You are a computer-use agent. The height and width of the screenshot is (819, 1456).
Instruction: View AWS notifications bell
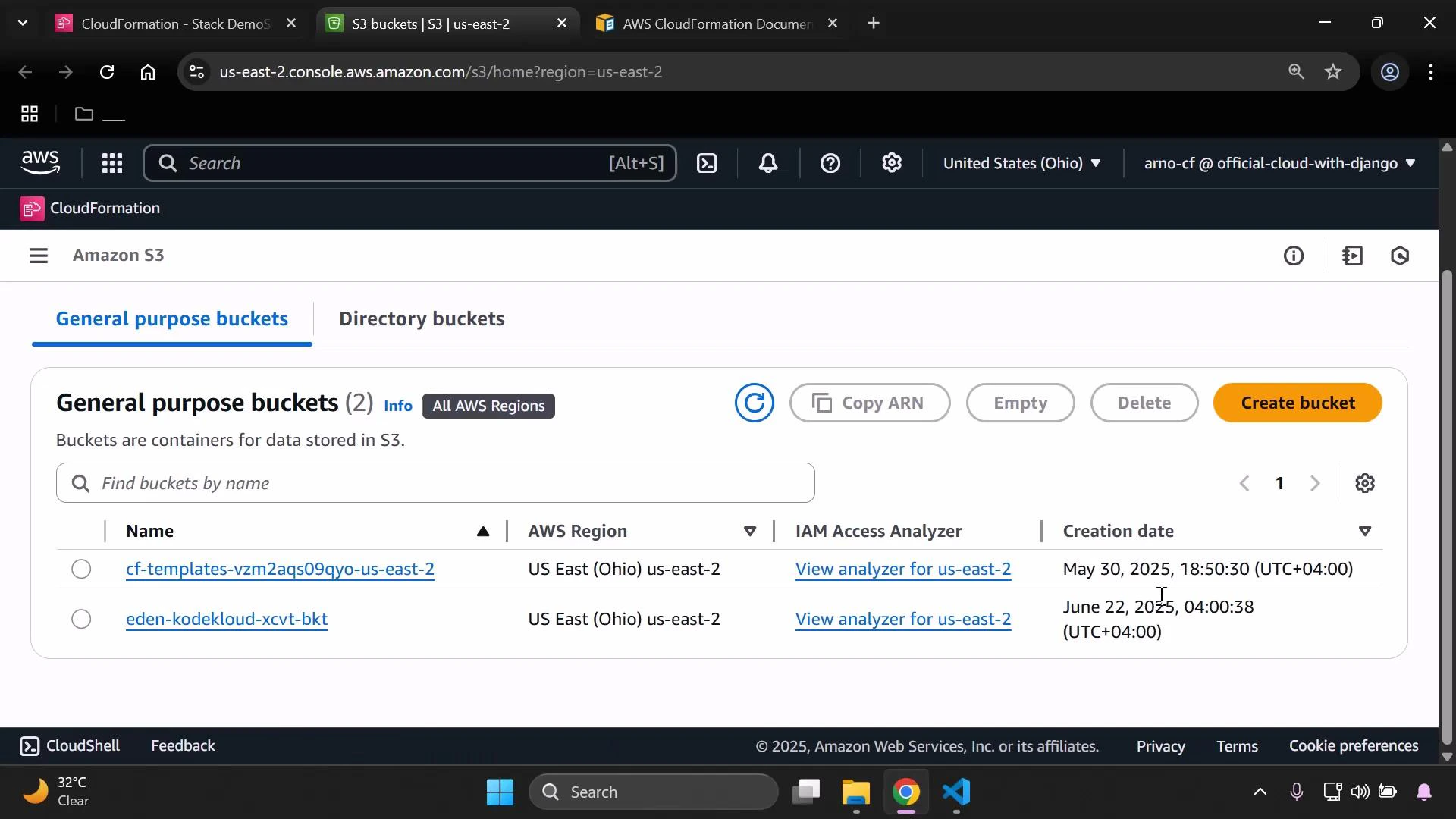pyautogui.click(x=768, y=163)
